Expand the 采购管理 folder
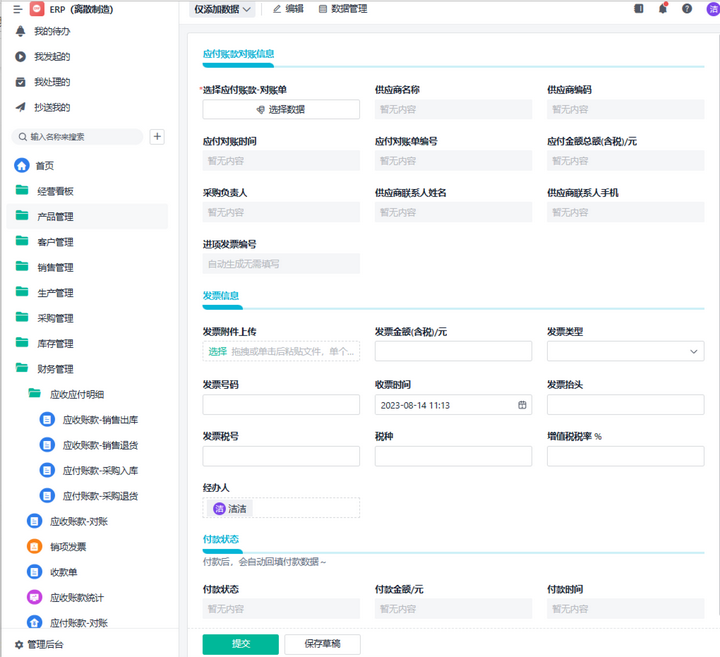The width and height of the screenshot is (720, 657). [22, 318]
